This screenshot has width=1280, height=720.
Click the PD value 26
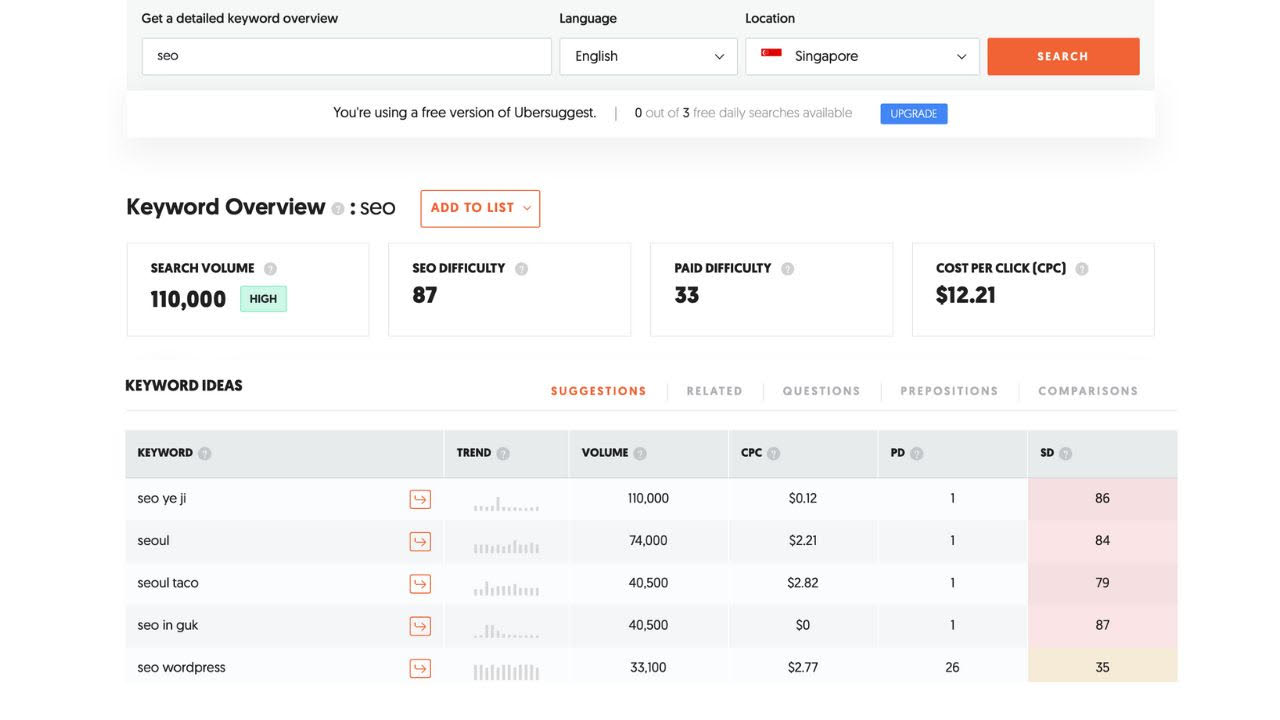tap(952, 668)
